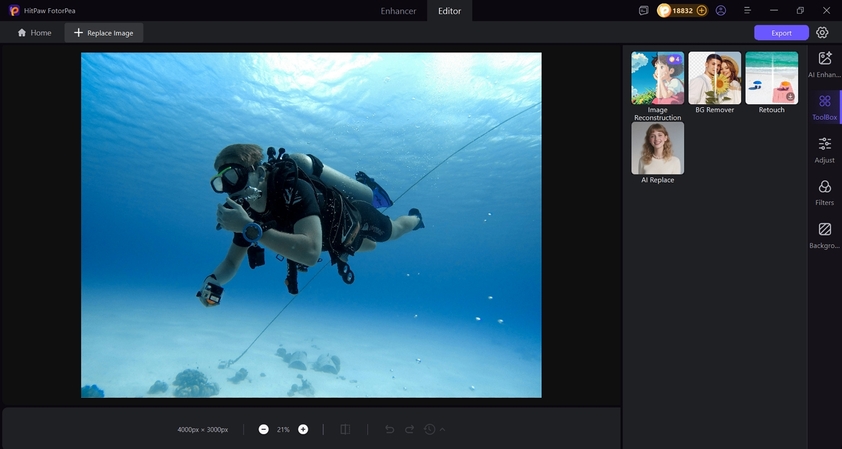Click the settings gear icon

[x=822, y=32]
